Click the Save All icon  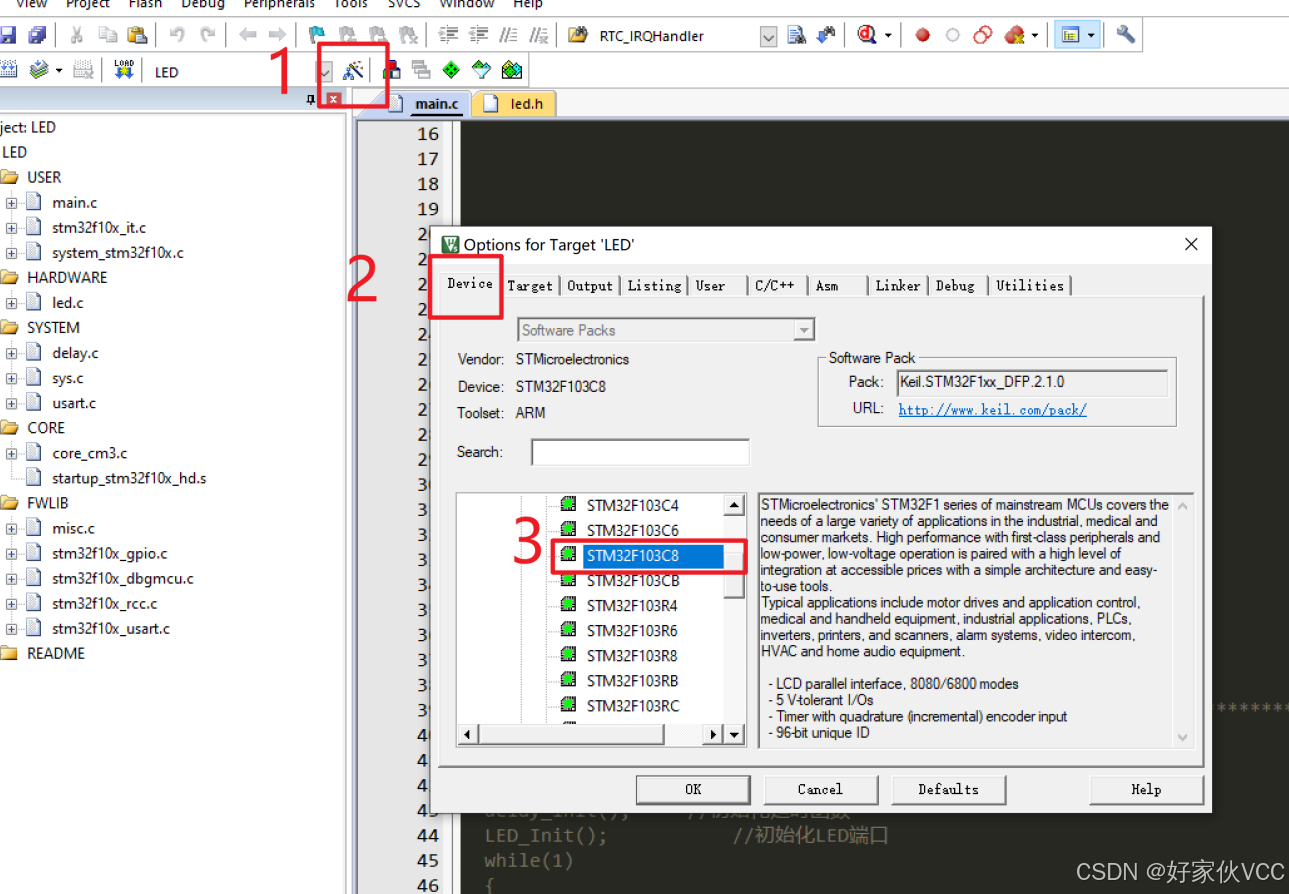[37, 35]
